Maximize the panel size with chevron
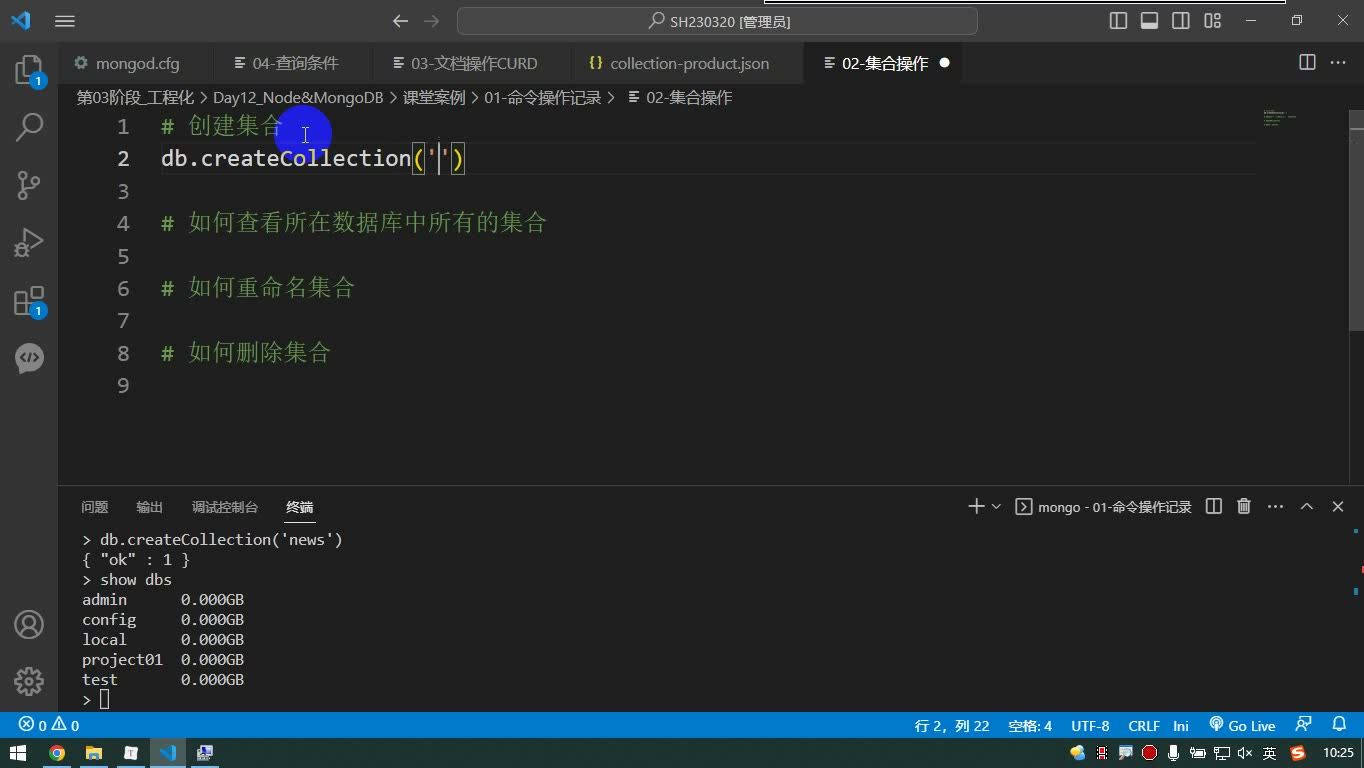Screen dimensions: 1364x768 pos(1307,507)
